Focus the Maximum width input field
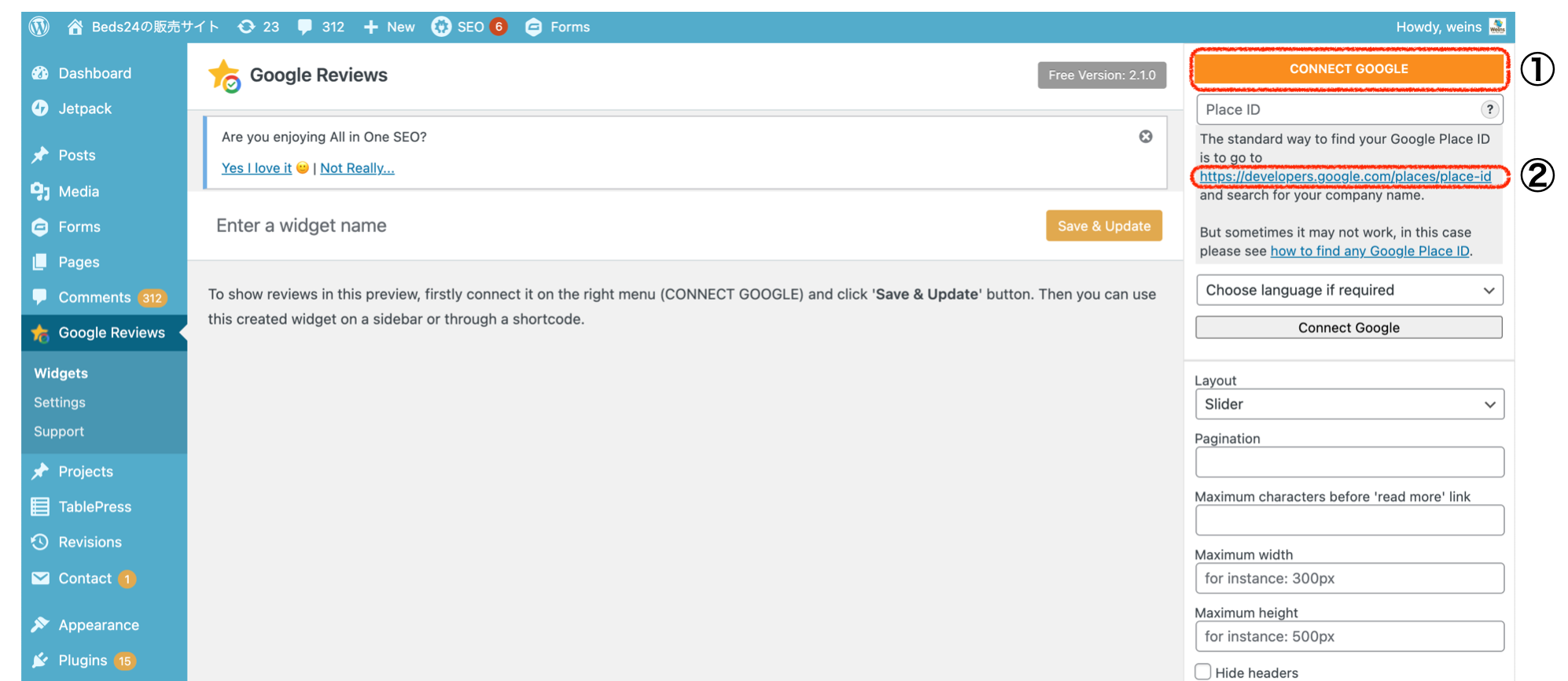Screen dimensions: 1568x681 click(1349, 579)
